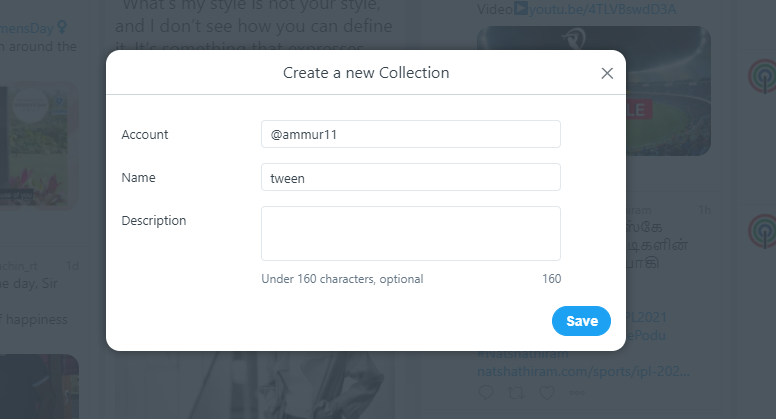Click the chin_rt username in left column

(x=19, y=266)
